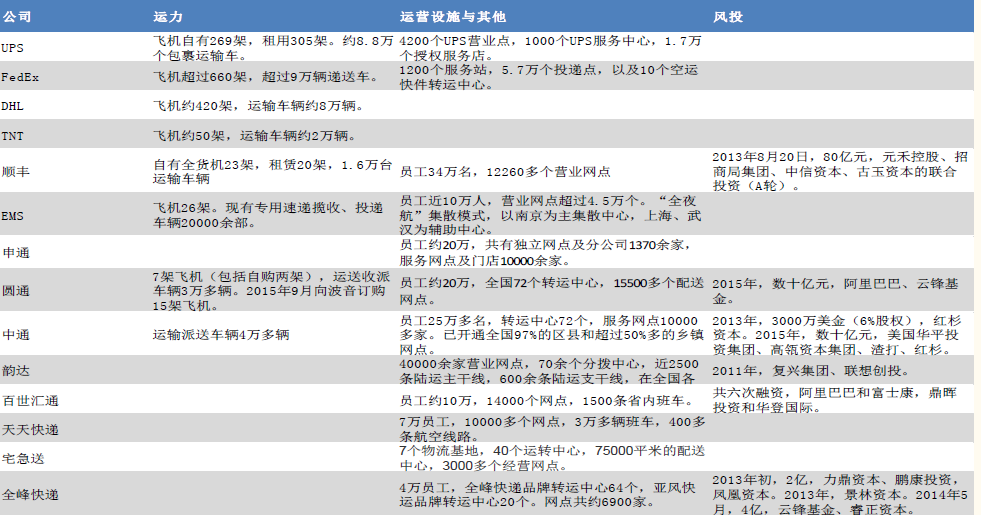Click the 全峰快递 company cell
981x515 pixels.
click(30, 495)
